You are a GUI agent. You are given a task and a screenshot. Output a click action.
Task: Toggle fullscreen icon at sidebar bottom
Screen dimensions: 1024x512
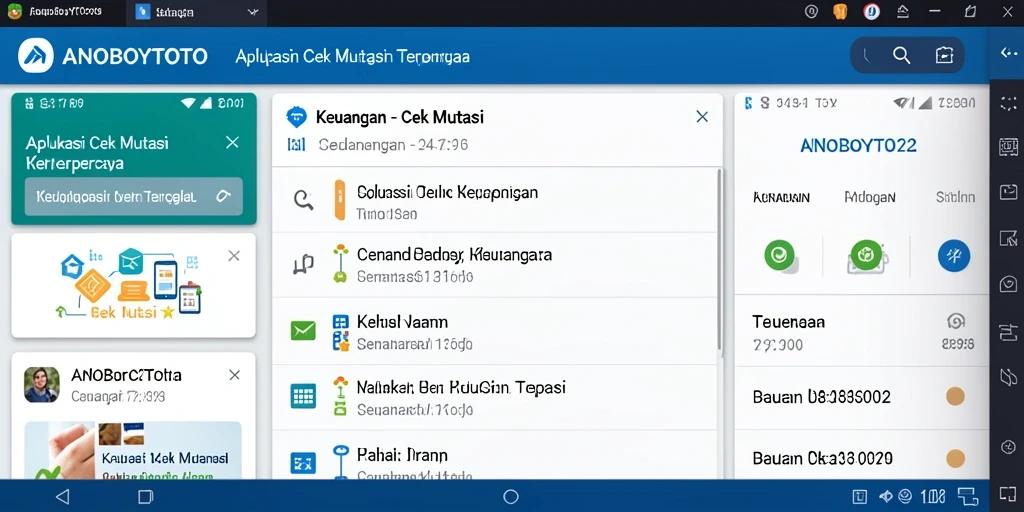[x=1008, y=493]
